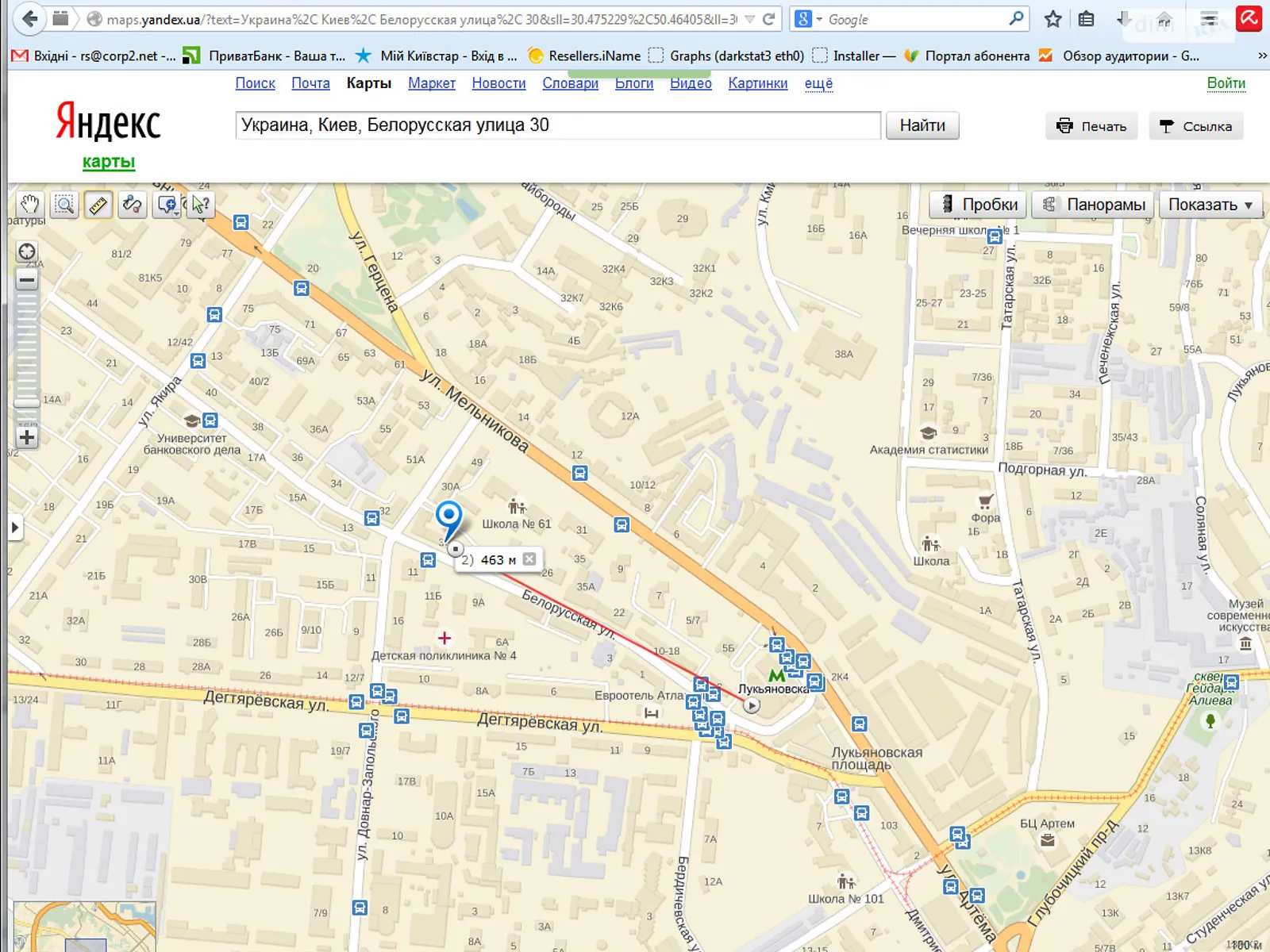Click the locate-me crosshair button
The height and width of the screenshot is (952, 1270).
[27, 252]
